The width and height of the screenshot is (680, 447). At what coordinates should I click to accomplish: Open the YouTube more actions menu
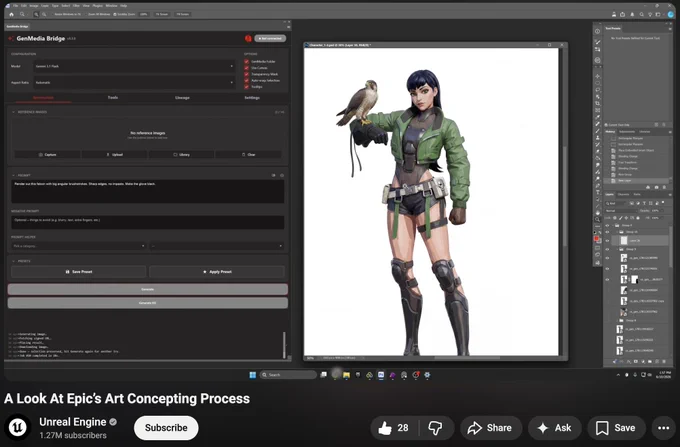pos(664,428)
